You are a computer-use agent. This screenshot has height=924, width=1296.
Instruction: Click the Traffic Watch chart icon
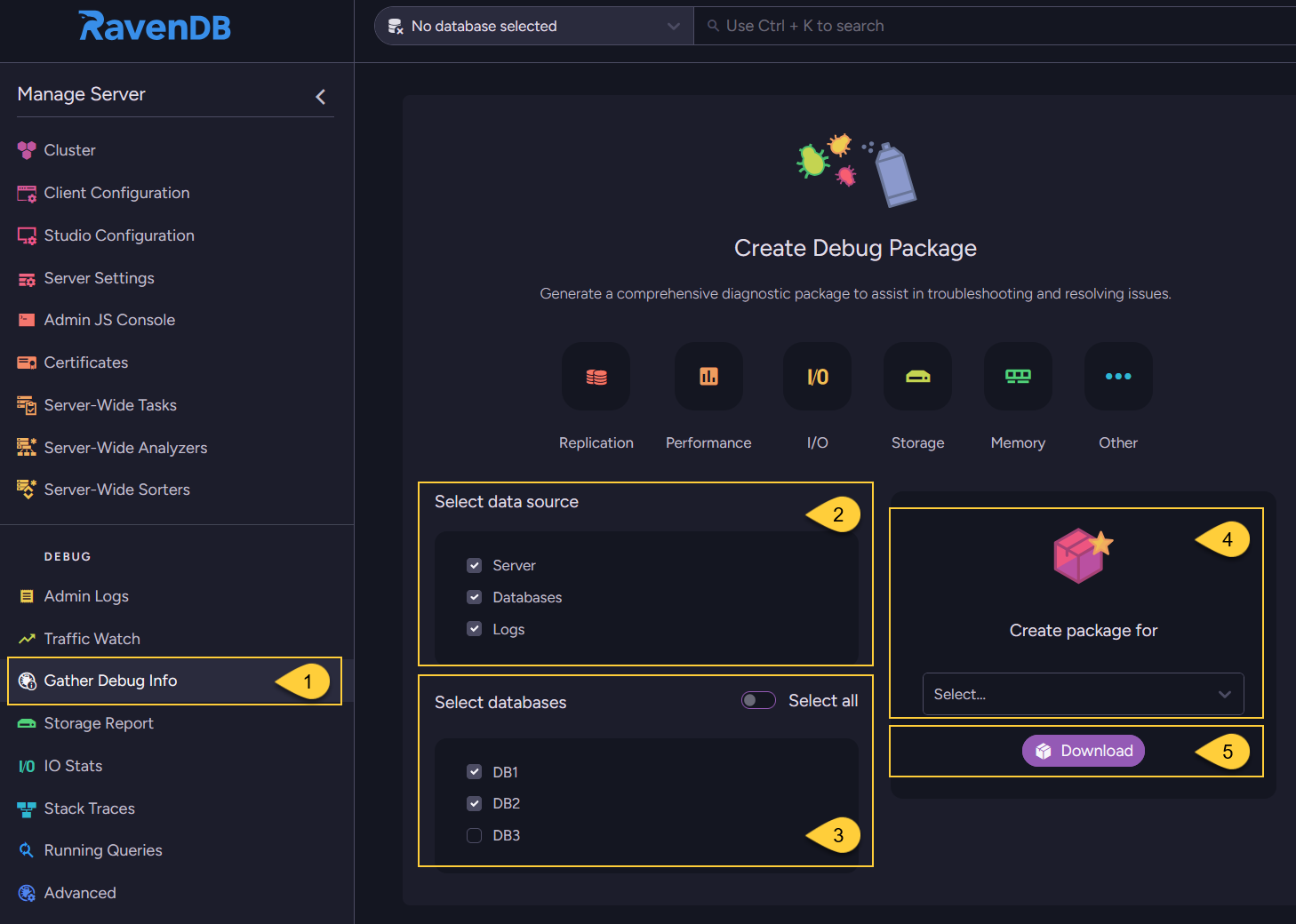pos(27,639)
